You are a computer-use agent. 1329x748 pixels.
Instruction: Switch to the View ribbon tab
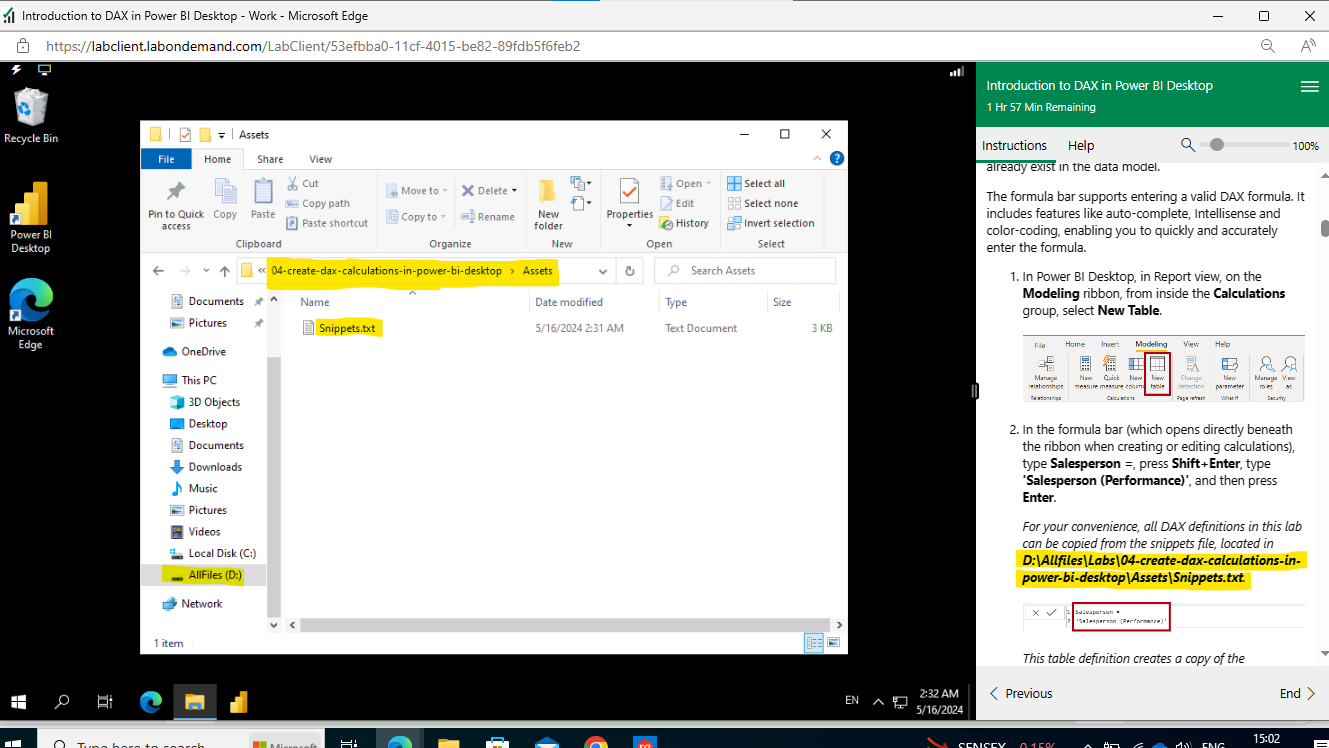pyautogui.click(x=320, y=158)
